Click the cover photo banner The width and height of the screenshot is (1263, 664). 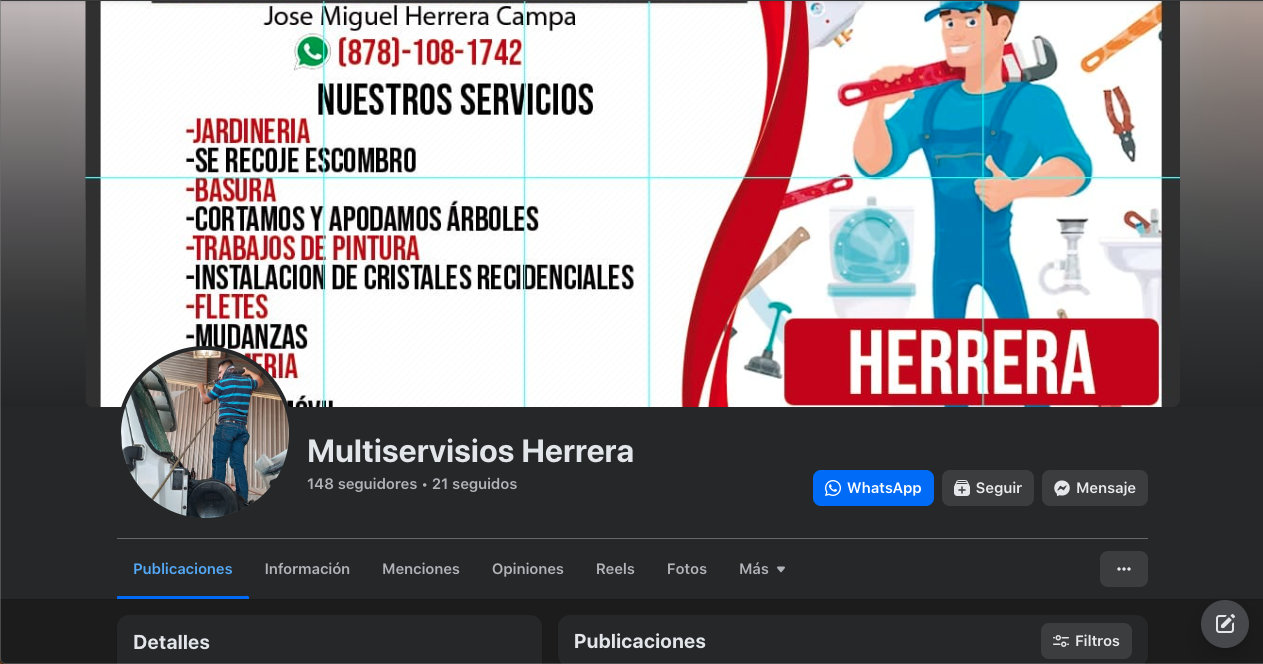point(630,200)
